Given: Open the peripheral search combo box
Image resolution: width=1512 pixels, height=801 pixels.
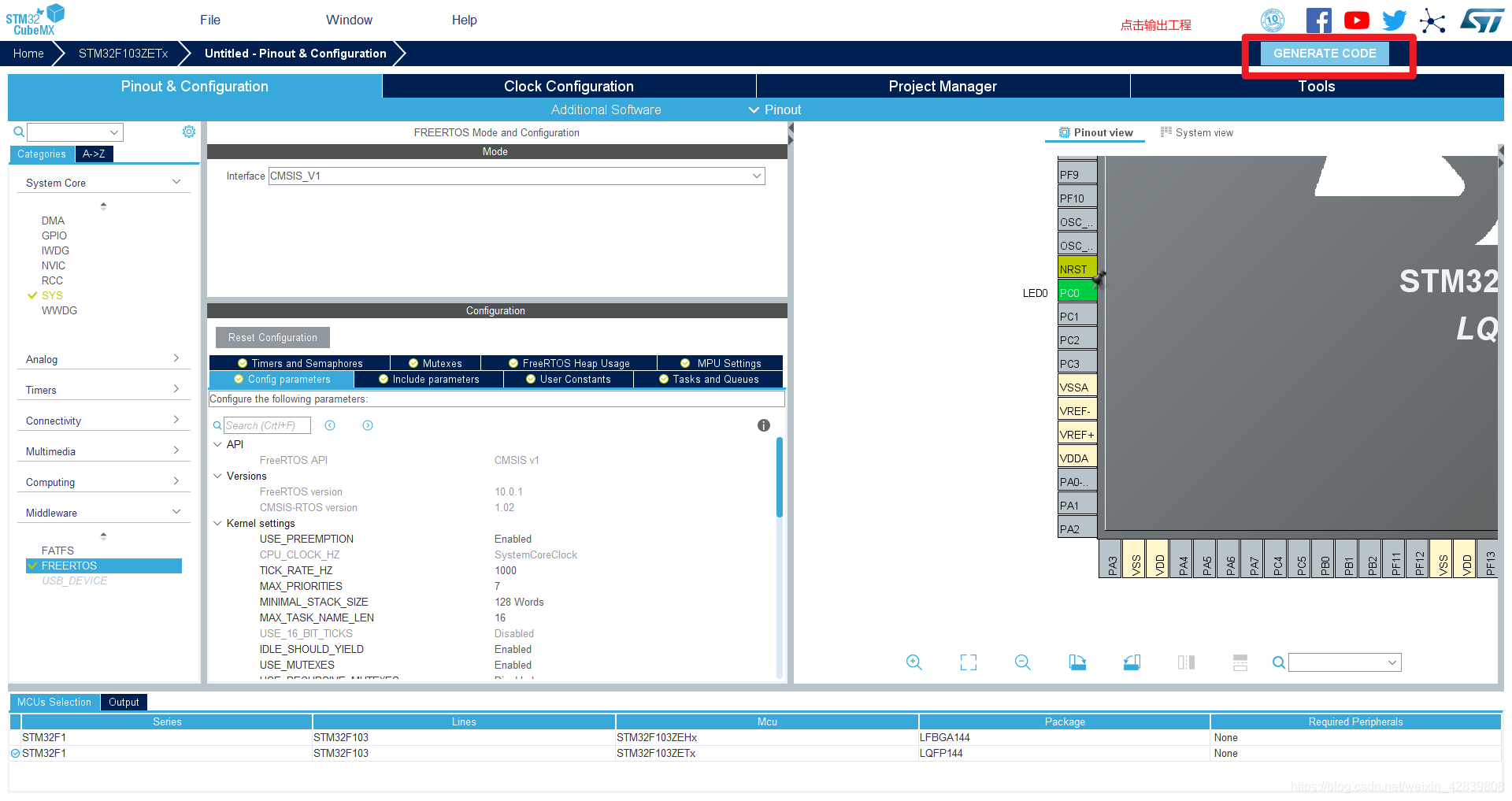Looking at the screenshot, I should point(75,132).
